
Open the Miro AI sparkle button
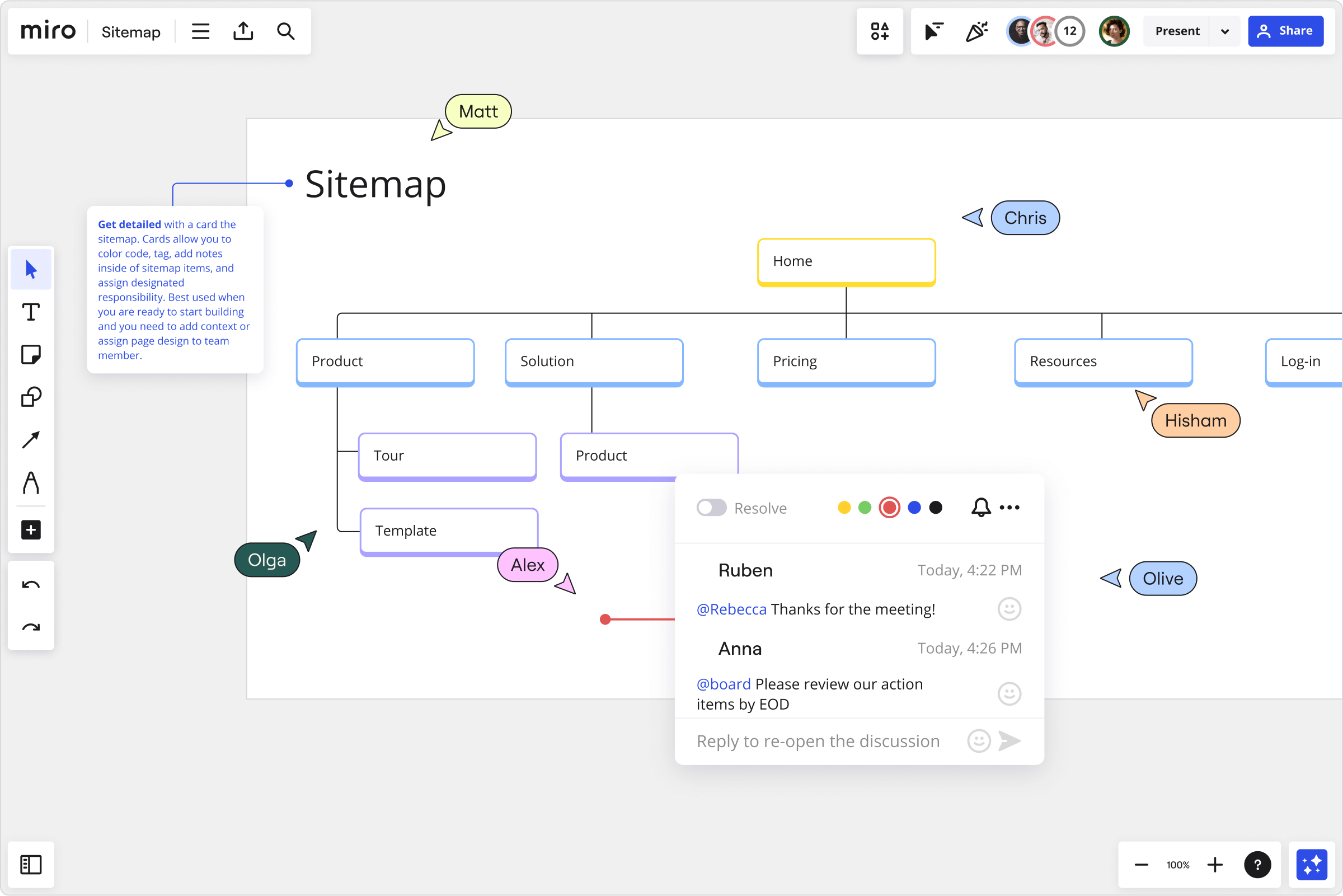pyautogui.click(x=1311, y=864)
